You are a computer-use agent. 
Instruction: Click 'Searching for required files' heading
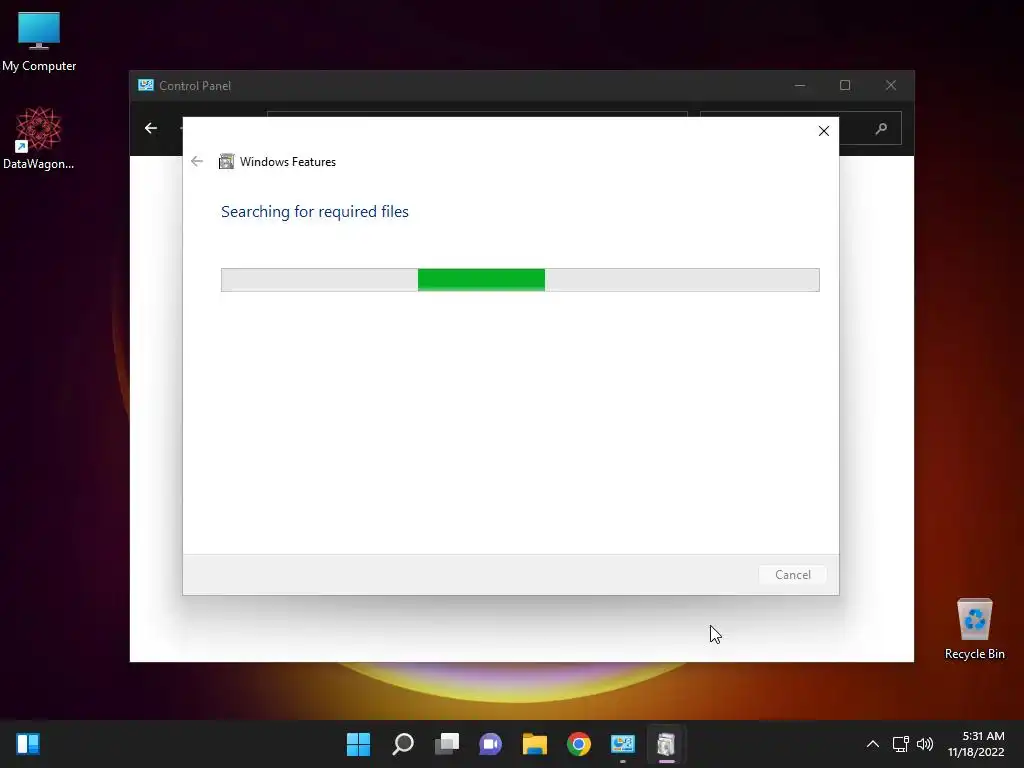coord(315,212)
